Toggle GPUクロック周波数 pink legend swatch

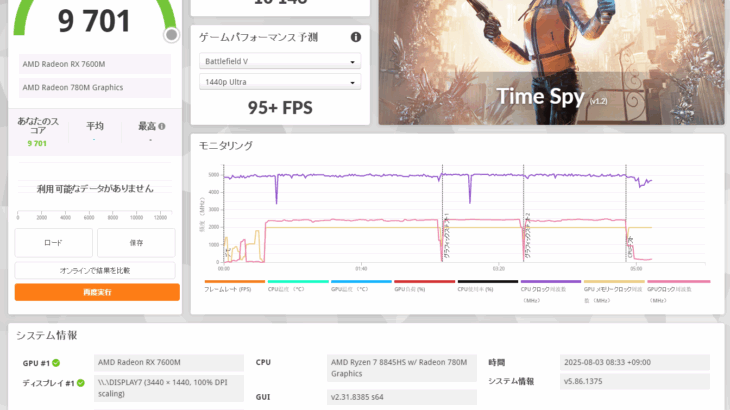(679, 282)
